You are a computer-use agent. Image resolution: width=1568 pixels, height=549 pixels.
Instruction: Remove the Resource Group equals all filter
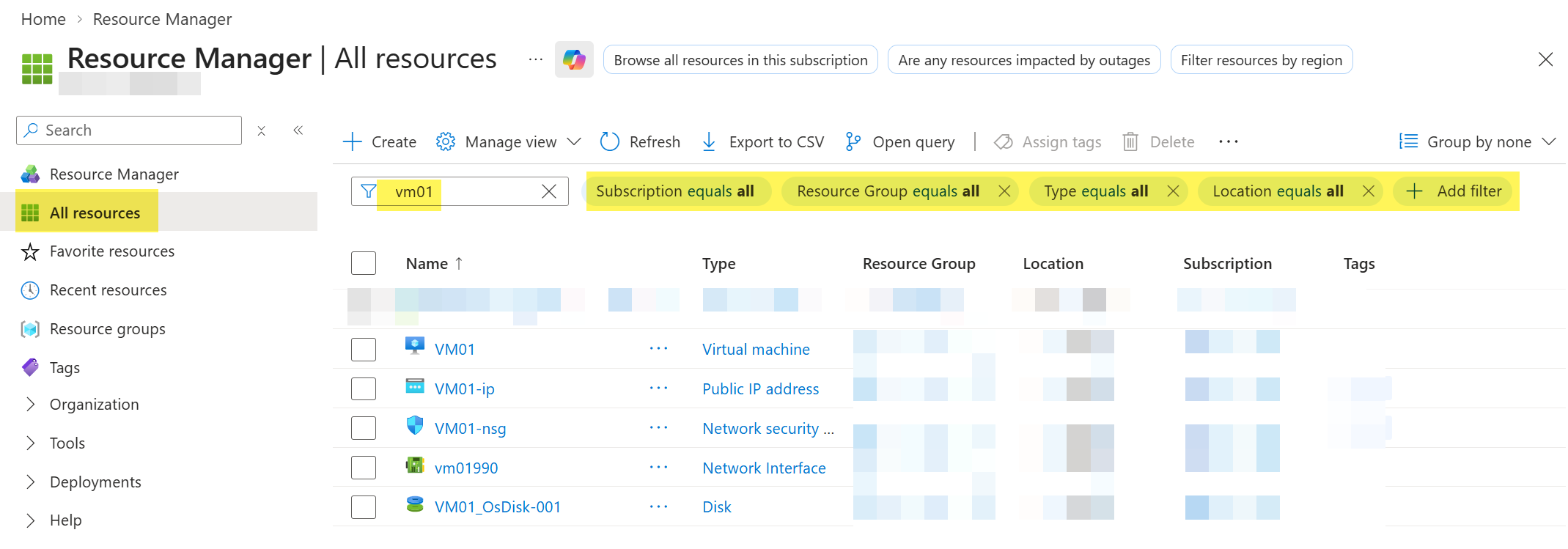[x=1004, y=191]
